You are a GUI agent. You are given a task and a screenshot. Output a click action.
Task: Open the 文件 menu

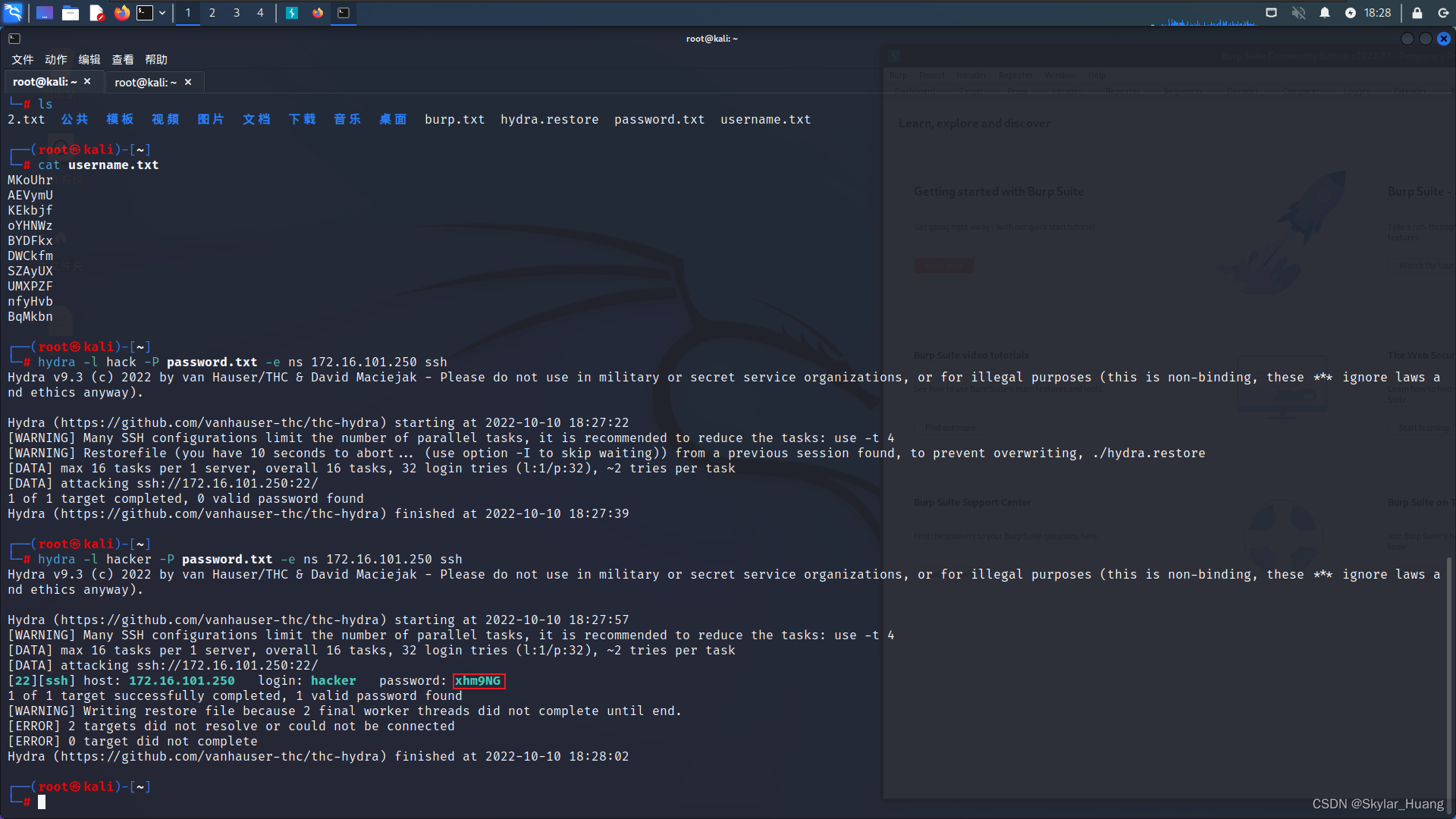22,59
